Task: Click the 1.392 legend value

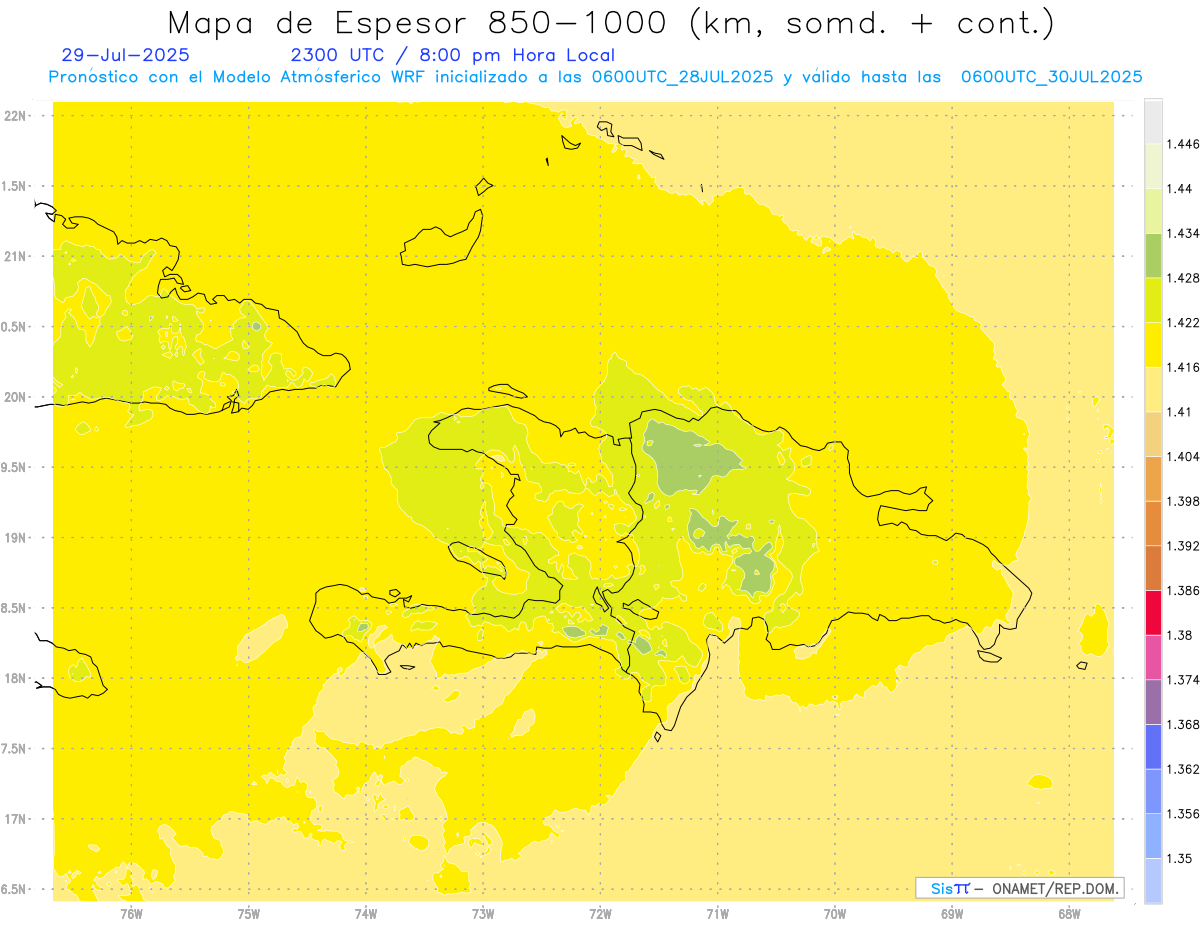Action: coord(1183,546)
